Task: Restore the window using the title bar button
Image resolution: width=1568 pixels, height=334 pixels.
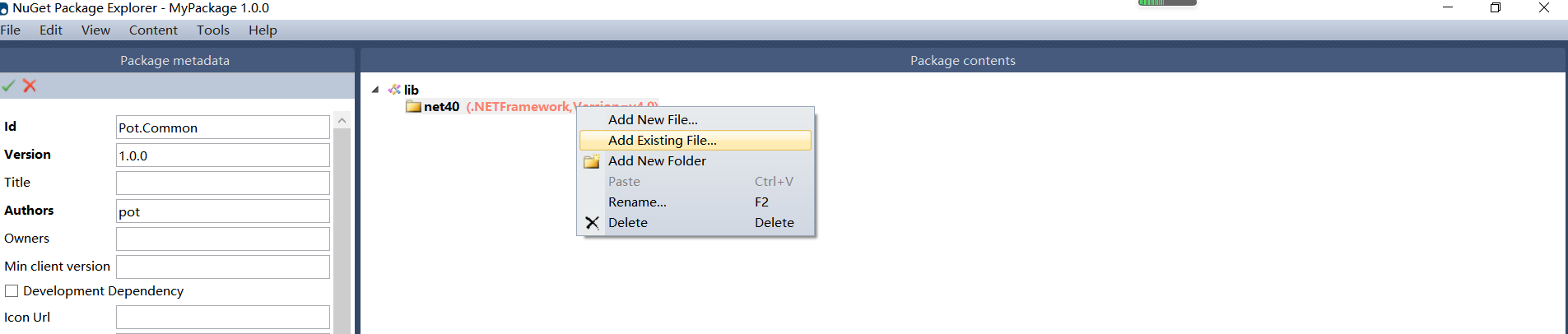Action: click(x=1496, y=8)
